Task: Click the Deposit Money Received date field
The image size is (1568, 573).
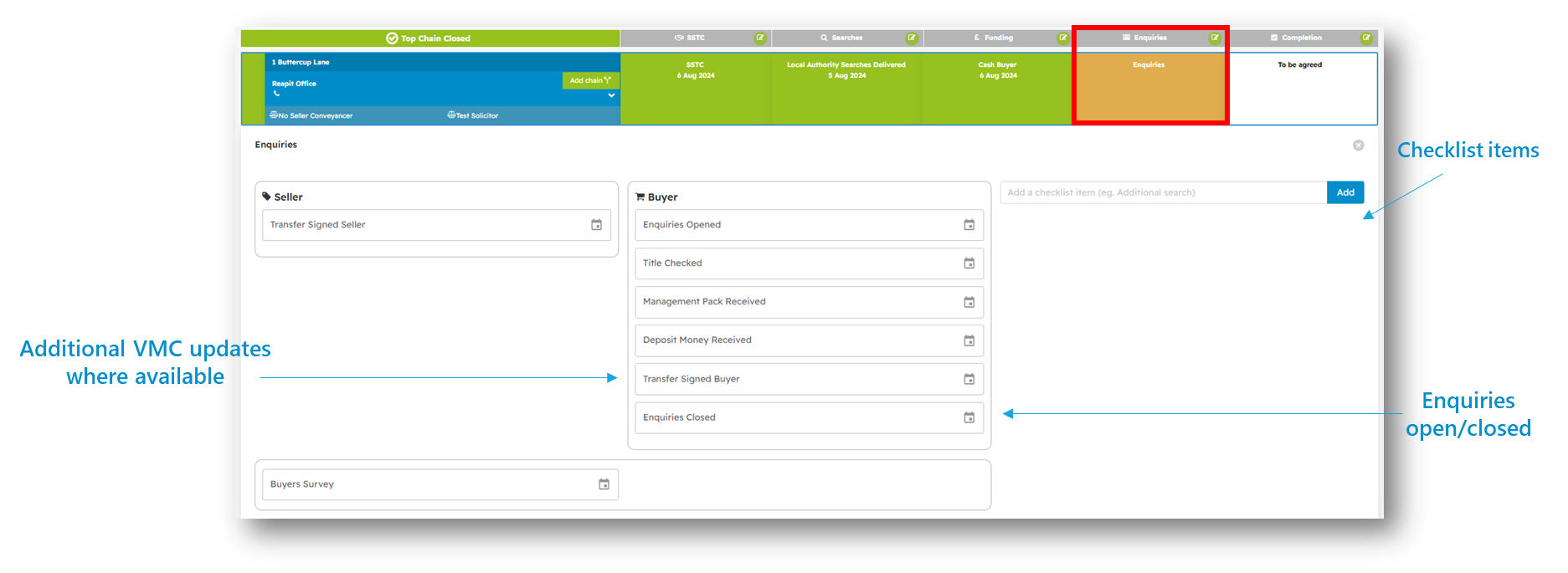Action: [x=809, y=340]
